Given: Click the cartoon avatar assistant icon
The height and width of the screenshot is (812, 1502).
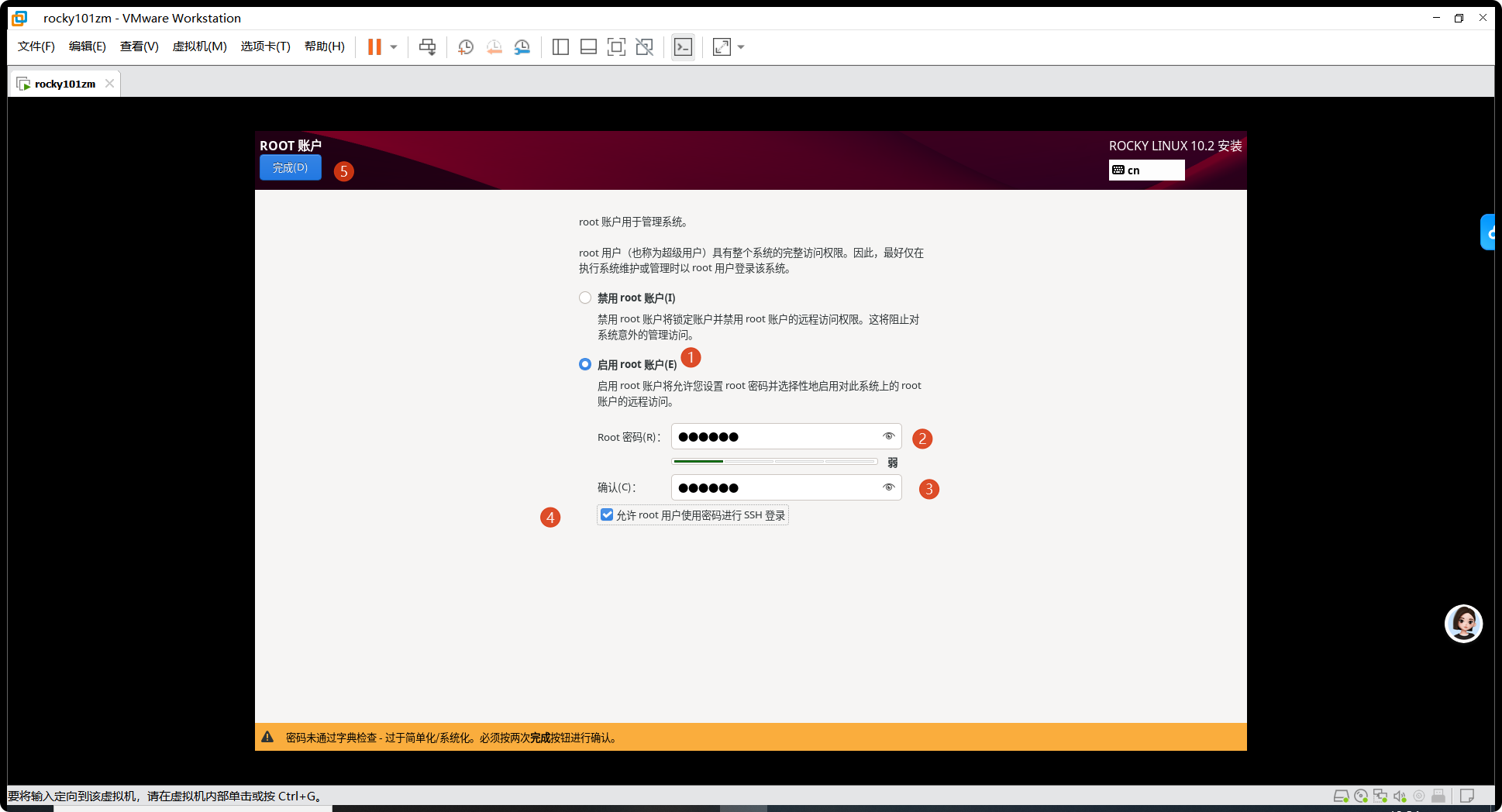Looking at the screenshot, I should tap(1464, 624).
